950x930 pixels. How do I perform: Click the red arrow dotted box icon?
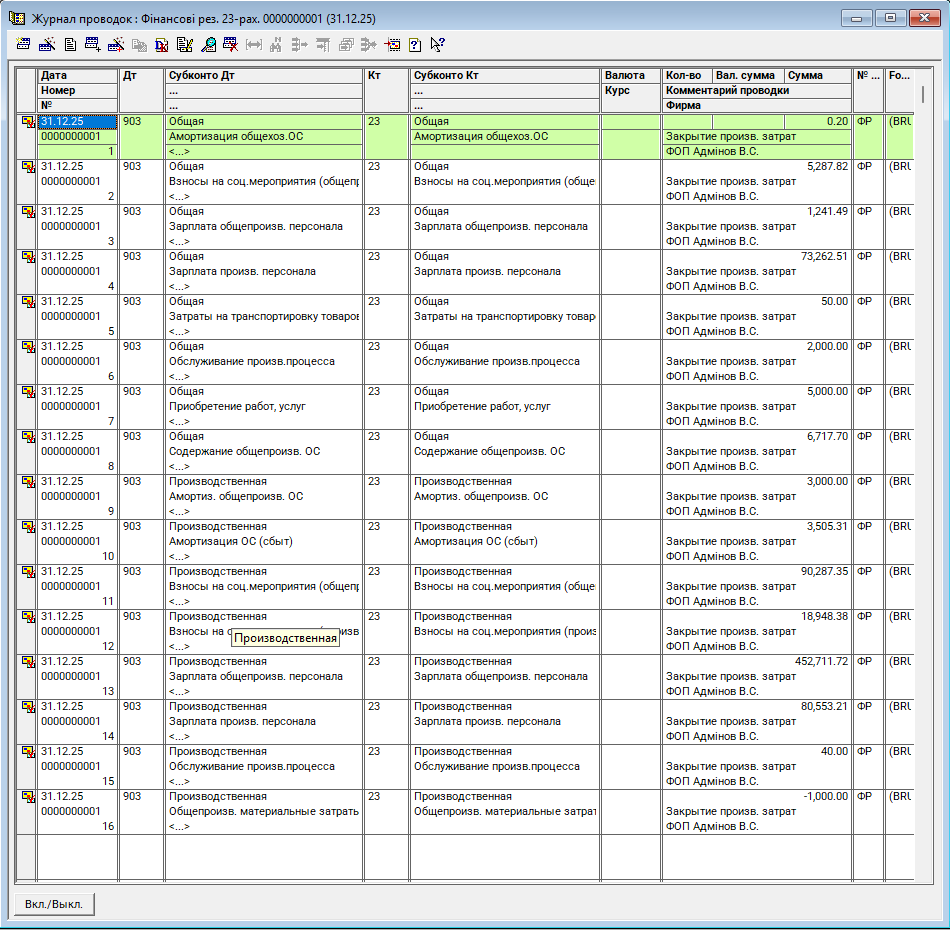tap(392, 44)
